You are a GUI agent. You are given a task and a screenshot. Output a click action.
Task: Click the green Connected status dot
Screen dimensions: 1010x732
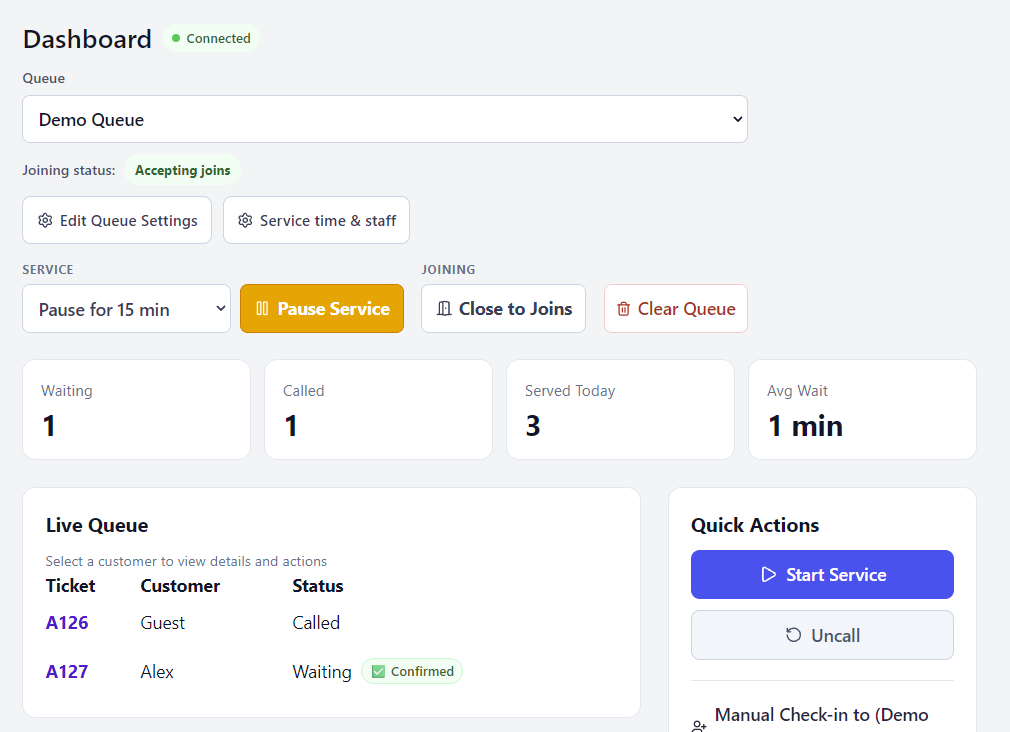pos(176,38)
